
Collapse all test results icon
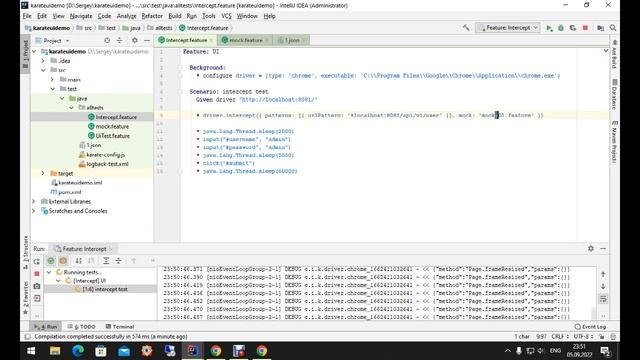pyautogui.click(x=118, y=260)
